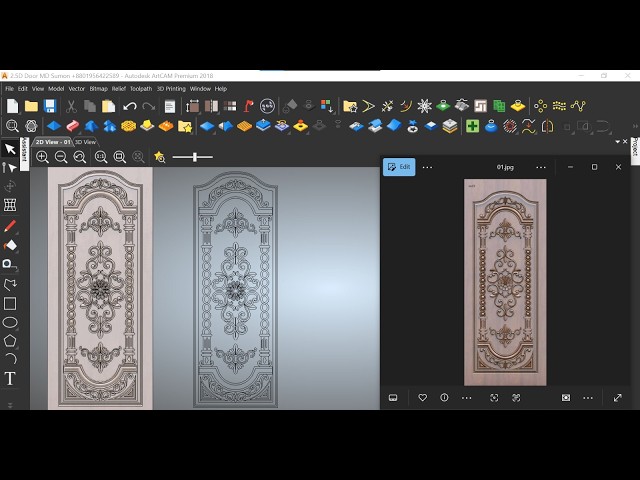The width and height of the screenshot is (640, 480).
Task: Select the 2D View - 01 tab
Action: (53, 142)
